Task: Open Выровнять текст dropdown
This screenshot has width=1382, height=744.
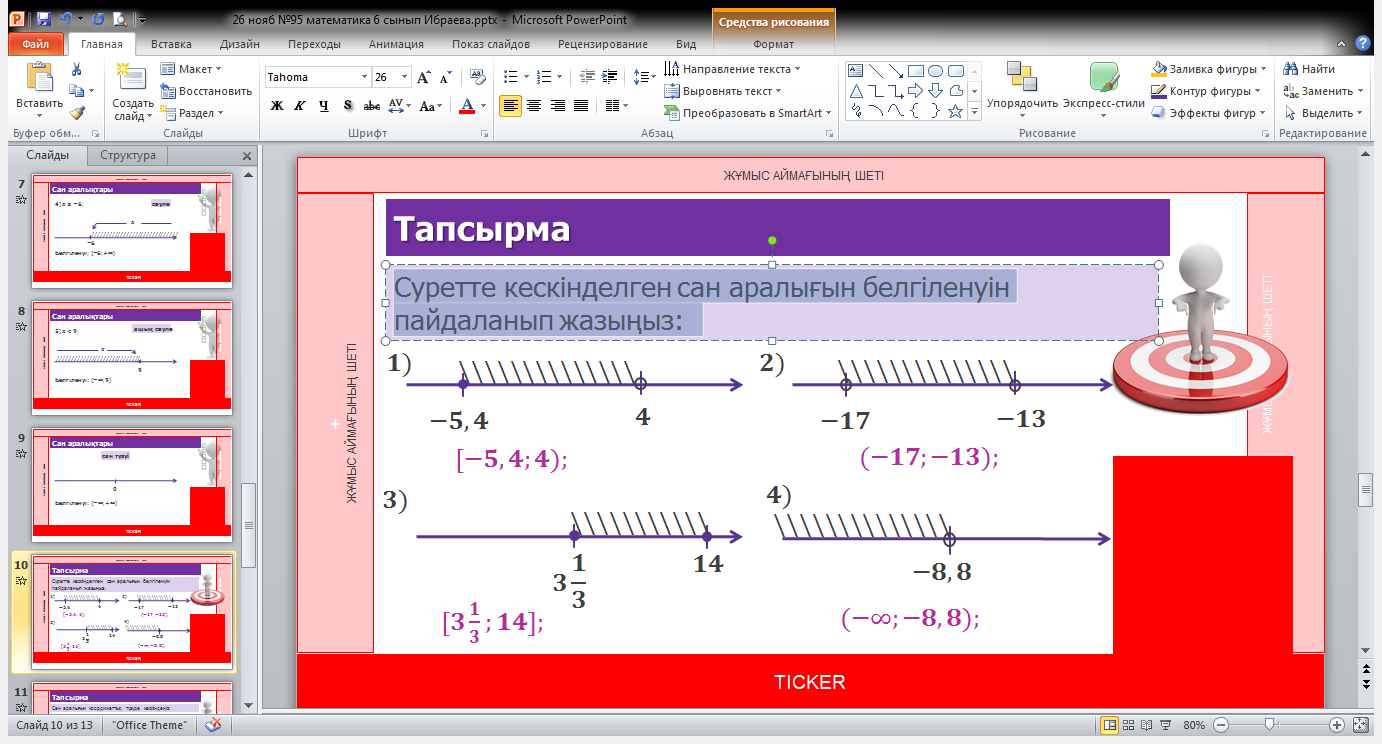Action: coord(723,91)
